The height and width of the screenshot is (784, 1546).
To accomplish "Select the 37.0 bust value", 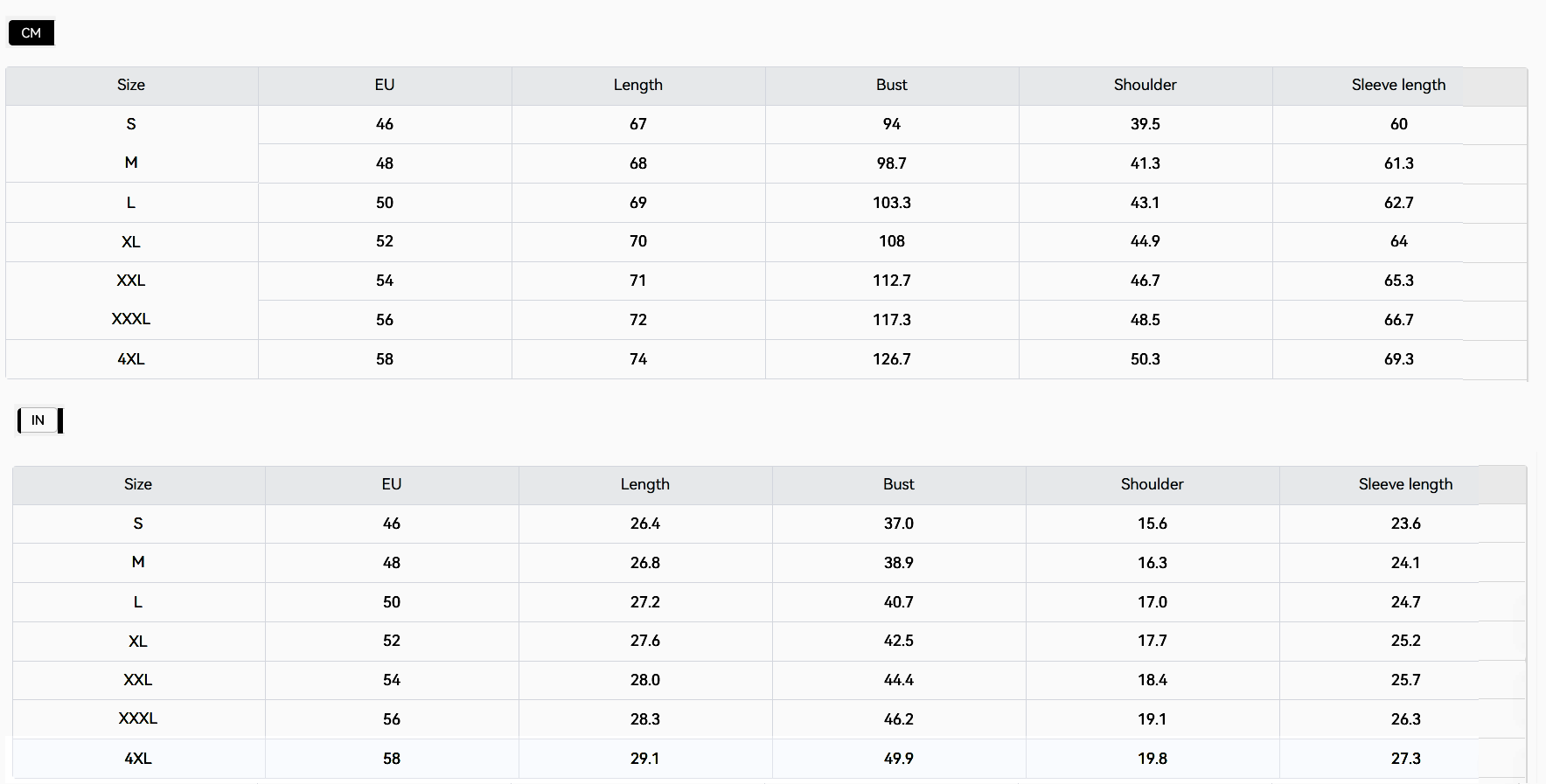I will (898, 524).
